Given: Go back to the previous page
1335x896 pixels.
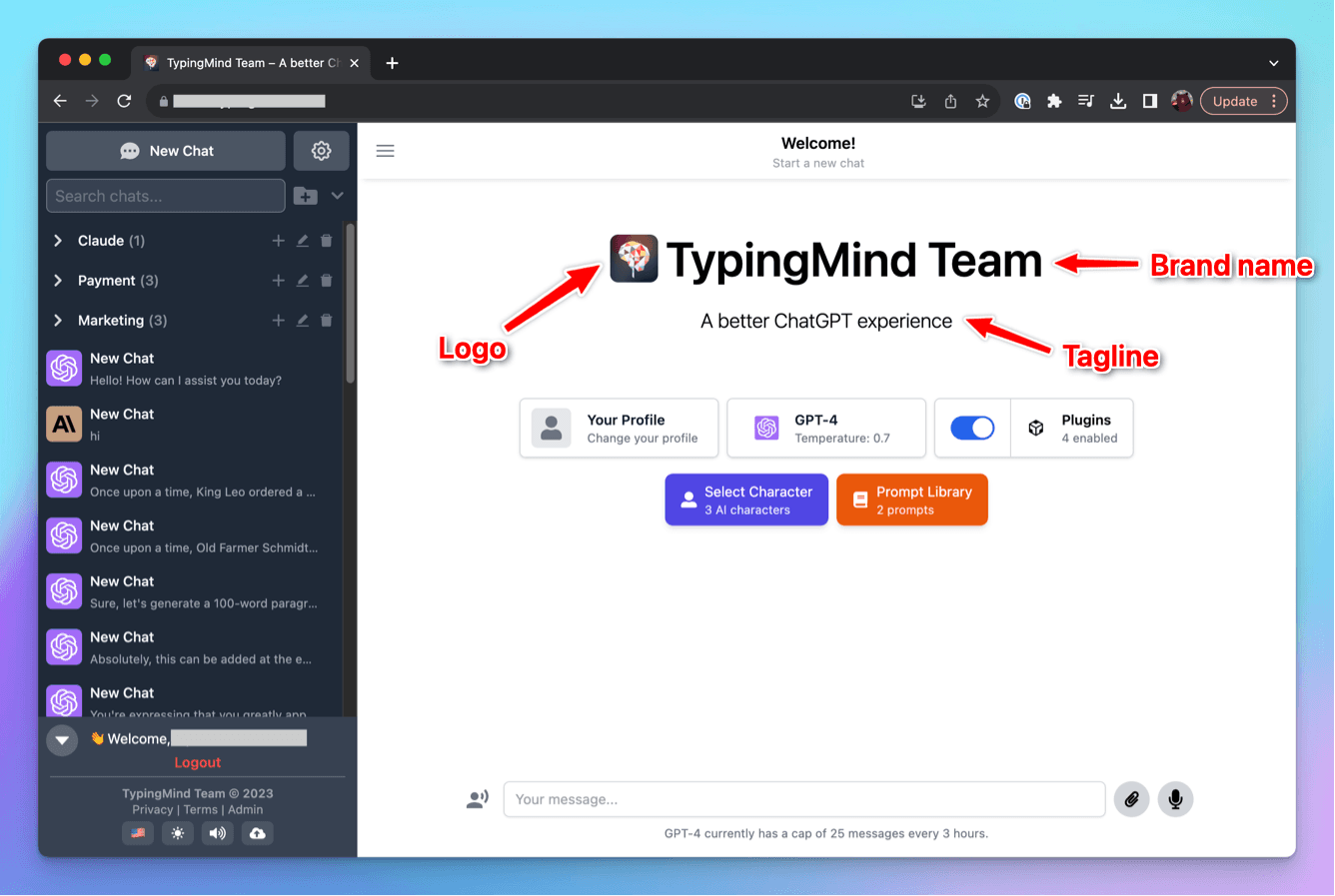Looking at the screenshot, I should 60,101.
